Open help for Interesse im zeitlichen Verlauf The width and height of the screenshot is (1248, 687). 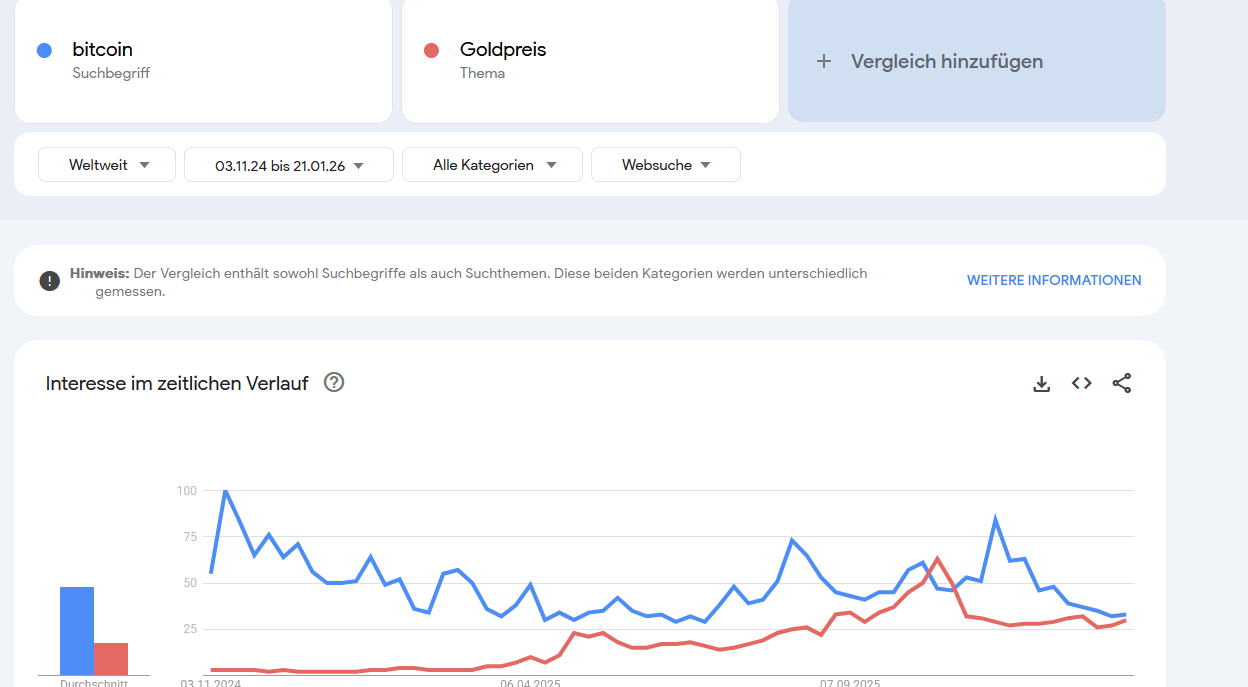pyautogui.click(x=334, y=382)
